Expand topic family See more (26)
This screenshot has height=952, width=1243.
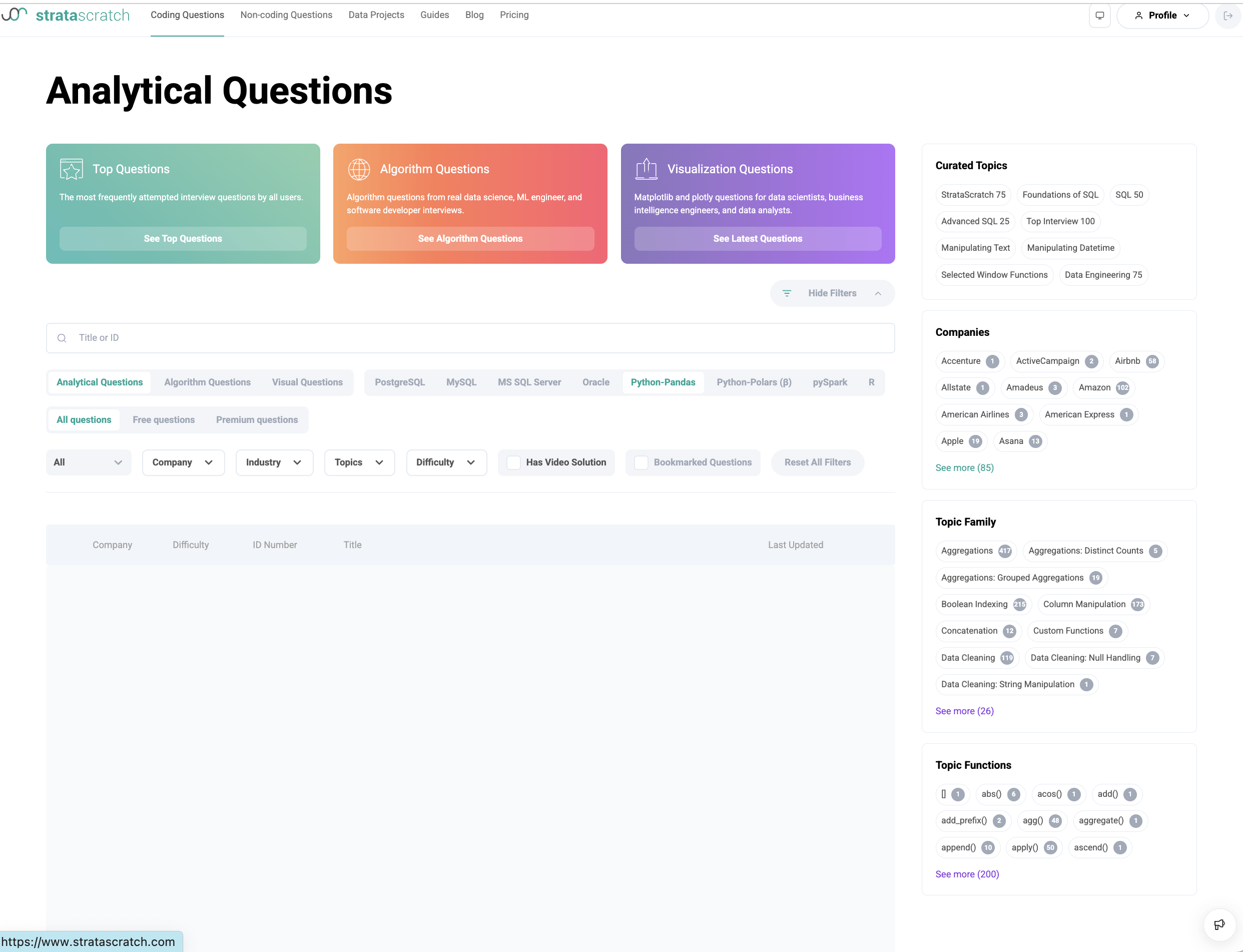pyautogui.click(x=964, y=711)
